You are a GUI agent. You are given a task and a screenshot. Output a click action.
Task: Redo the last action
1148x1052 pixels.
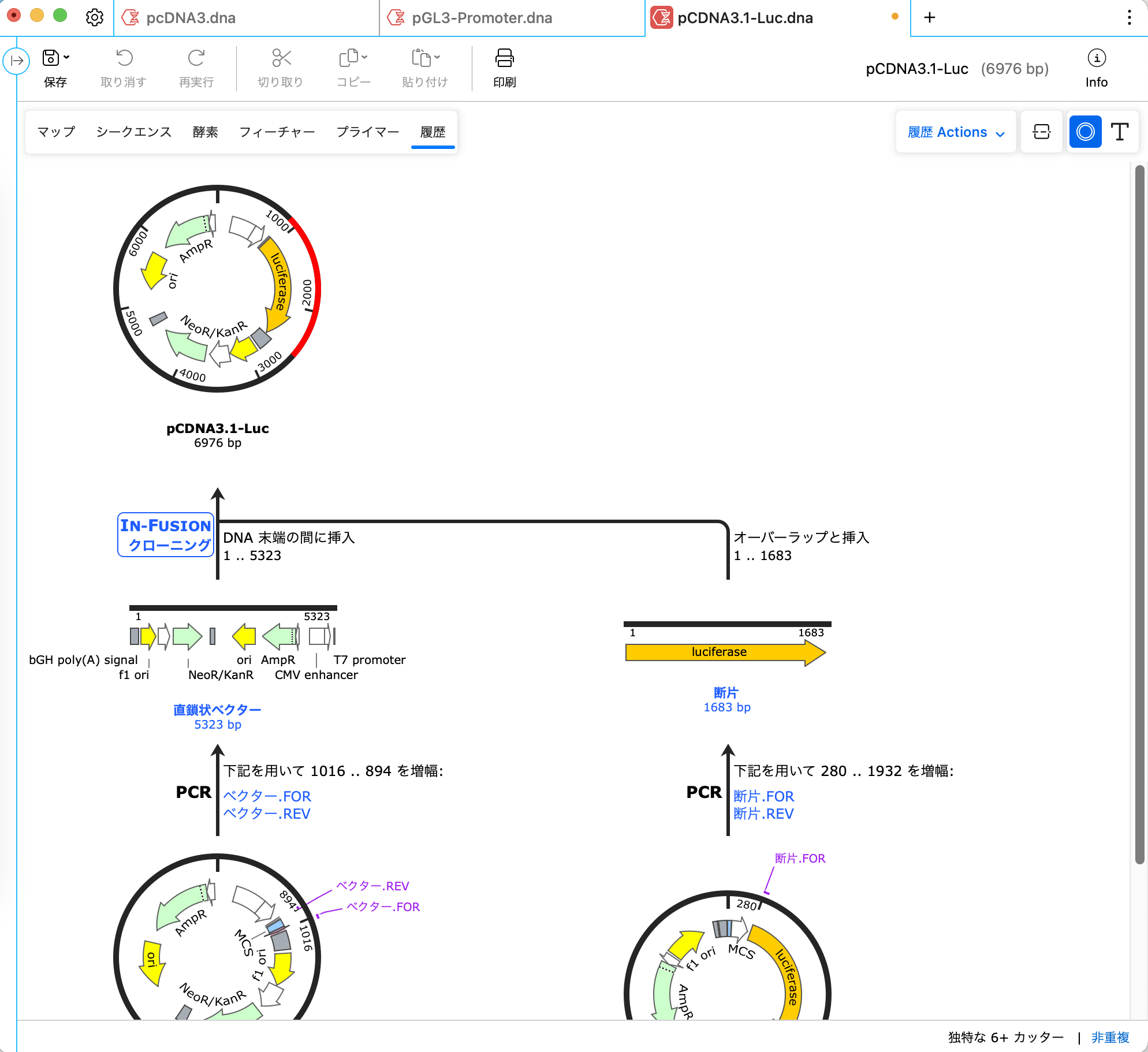click(x=196, y=66)
